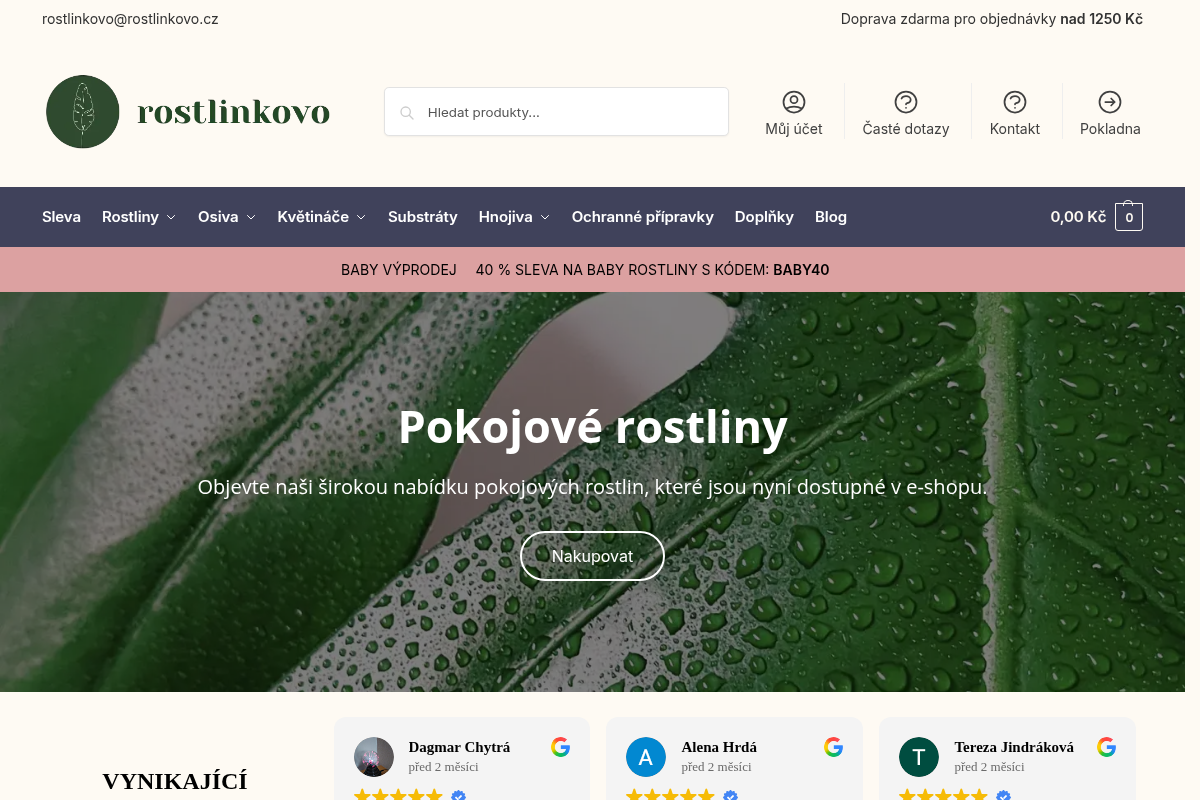This screenshot has width=1200, height=800.
Task: Open the Časté dotazy question icon
Action: 906,102
